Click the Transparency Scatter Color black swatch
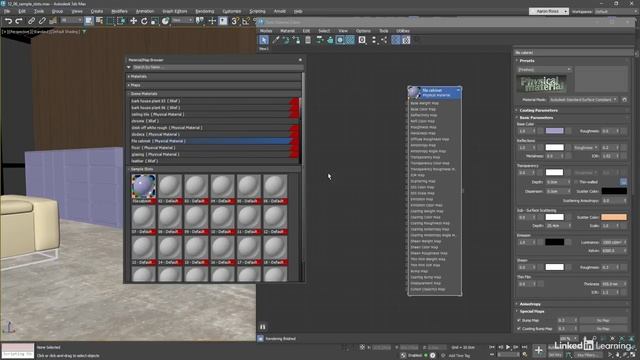 click(x=613, y=191)
